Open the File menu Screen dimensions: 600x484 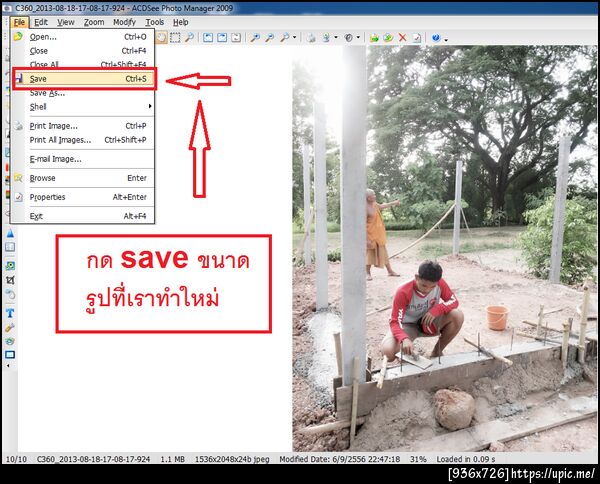click(20, 22)
